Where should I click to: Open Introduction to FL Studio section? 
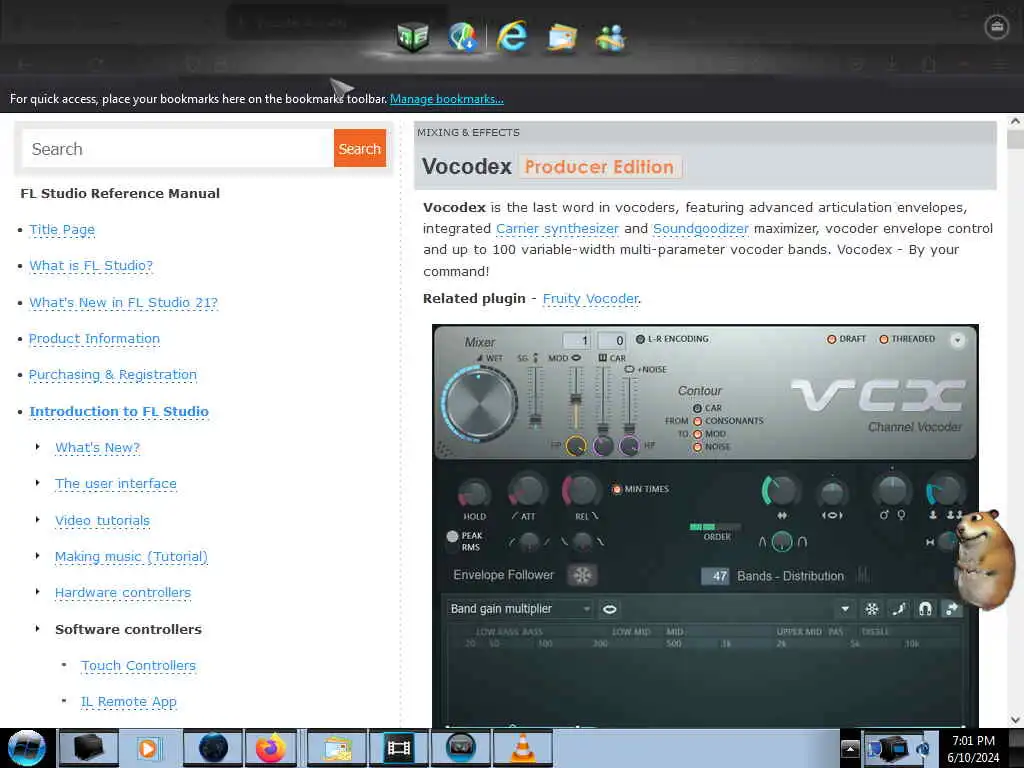point(119,411)
